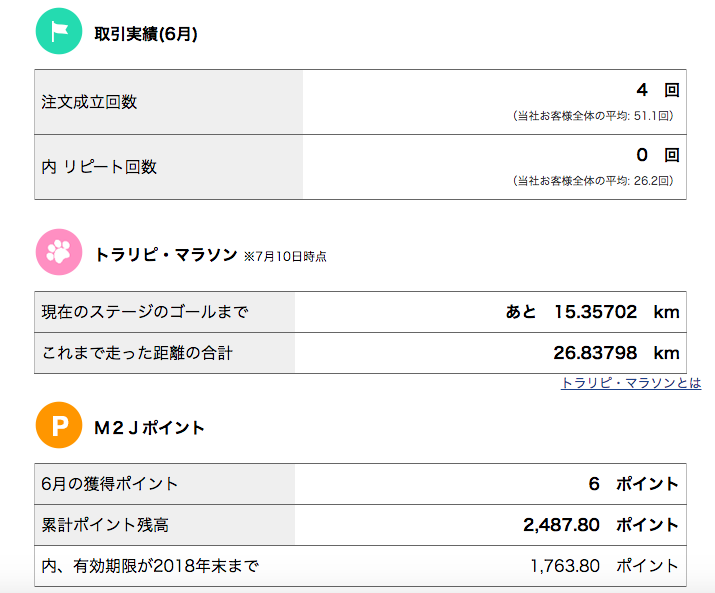Viewport: 715px width, 593px height.
Task: Click the orange P points icon
Action: click(x=59, y=425)
